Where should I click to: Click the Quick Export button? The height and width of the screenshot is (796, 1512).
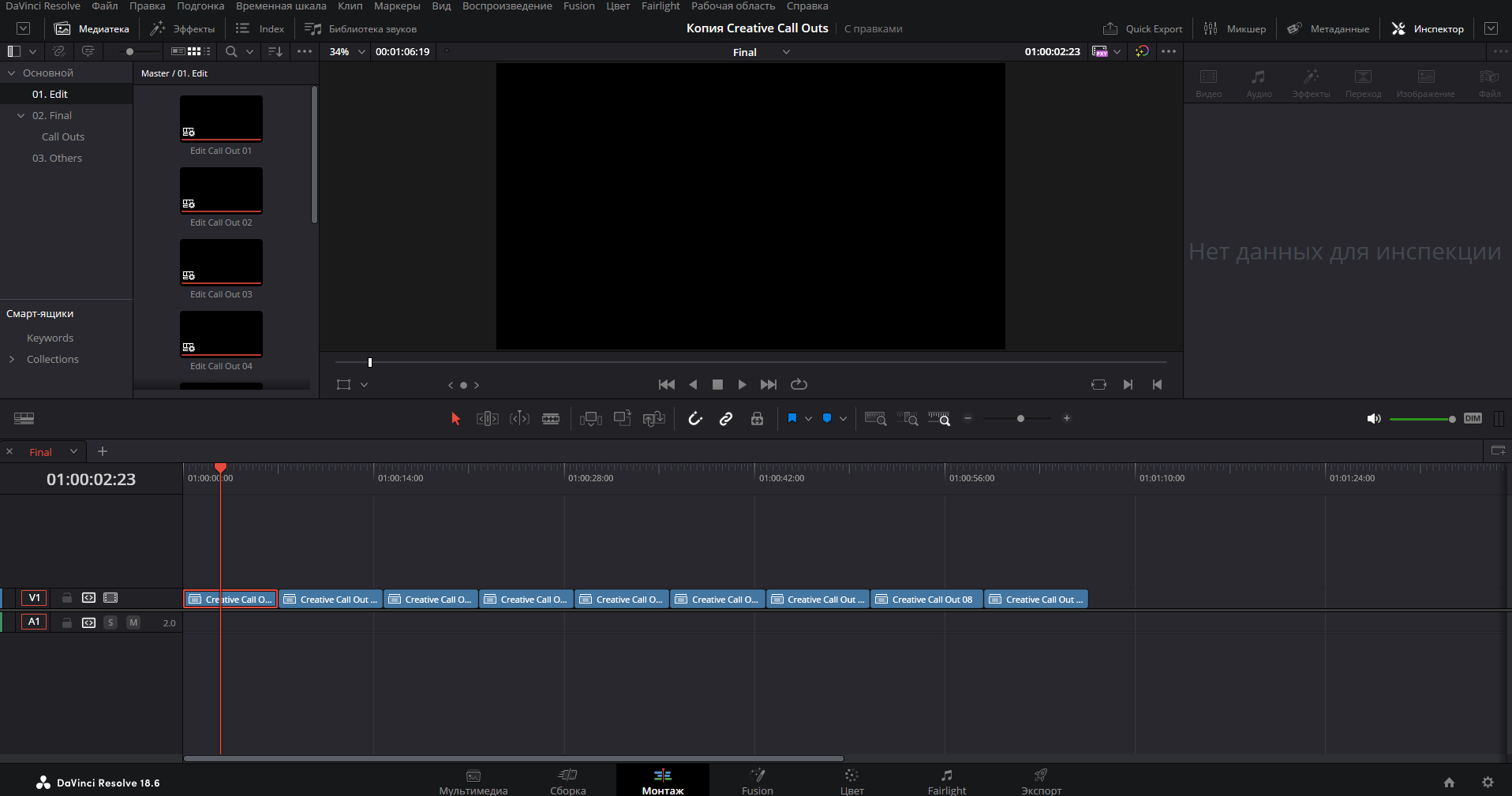(x=1143, y=29)
